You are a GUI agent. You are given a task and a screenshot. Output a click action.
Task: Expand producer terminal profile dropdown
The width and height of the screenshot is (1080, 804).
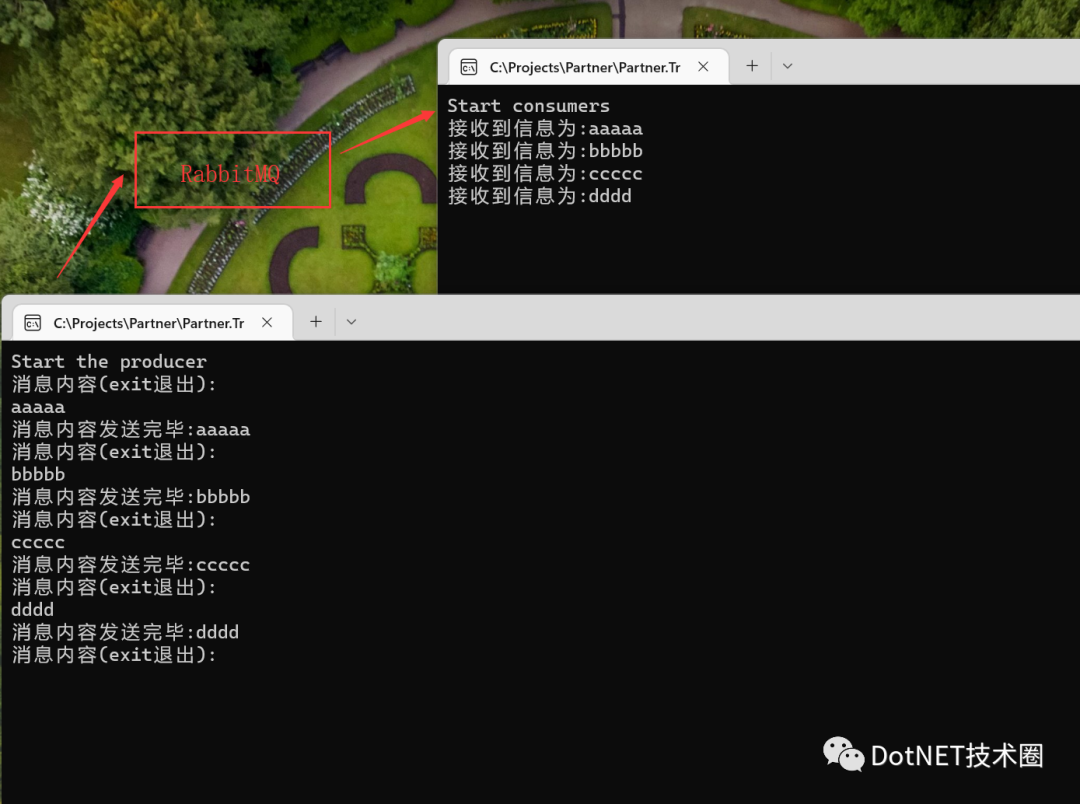pyautogui.click(x=351, y=322)
